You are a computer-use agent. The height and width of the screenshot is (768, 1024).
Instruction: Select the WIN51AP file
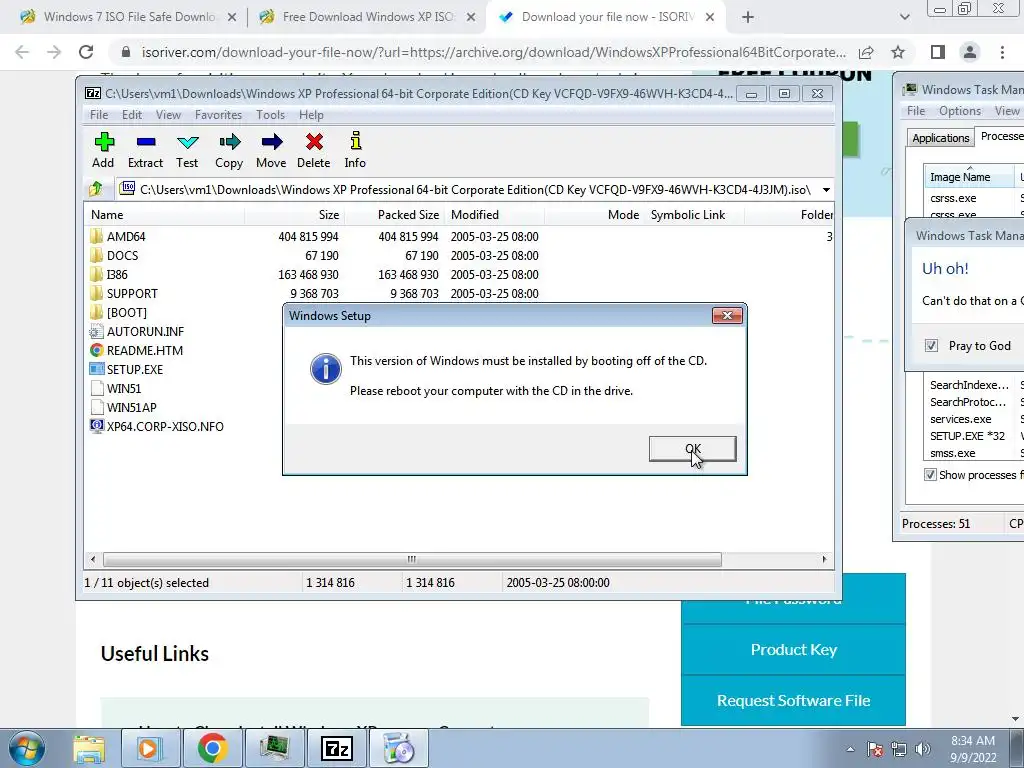tap(131, 407)
